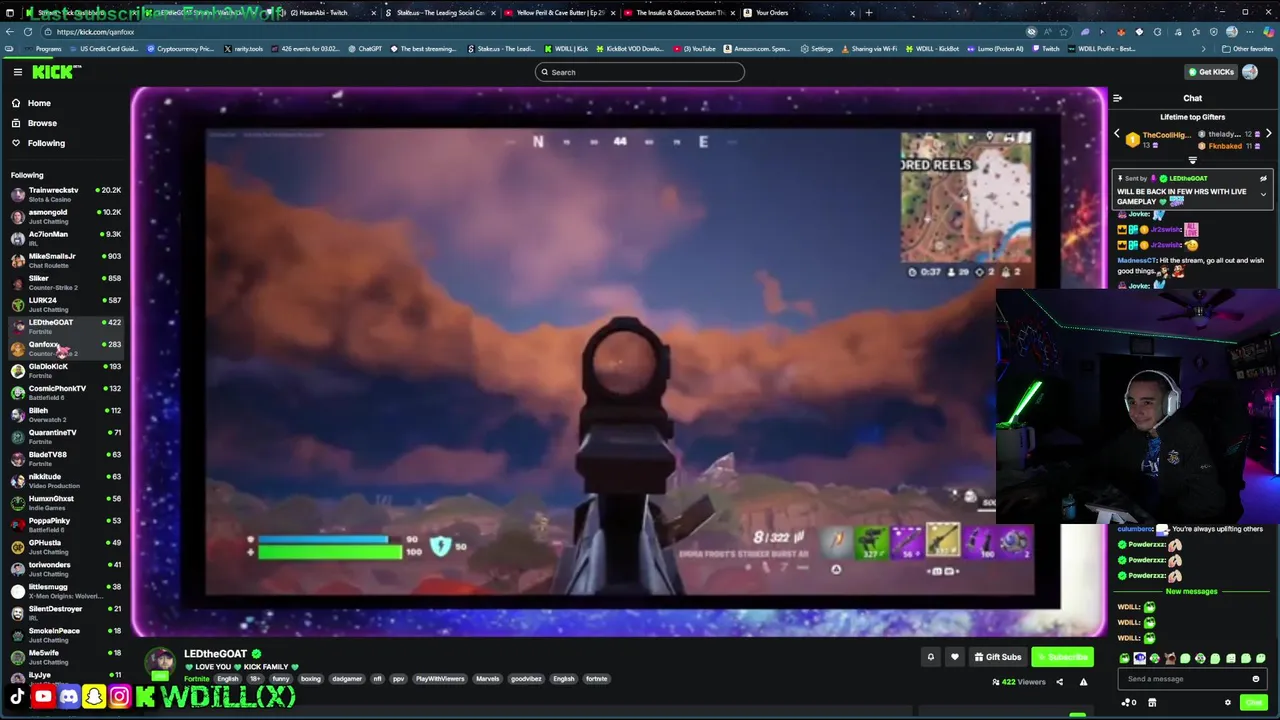1280x720 pixels.
Task: Share the stream via share icon
Action: 1059,682
